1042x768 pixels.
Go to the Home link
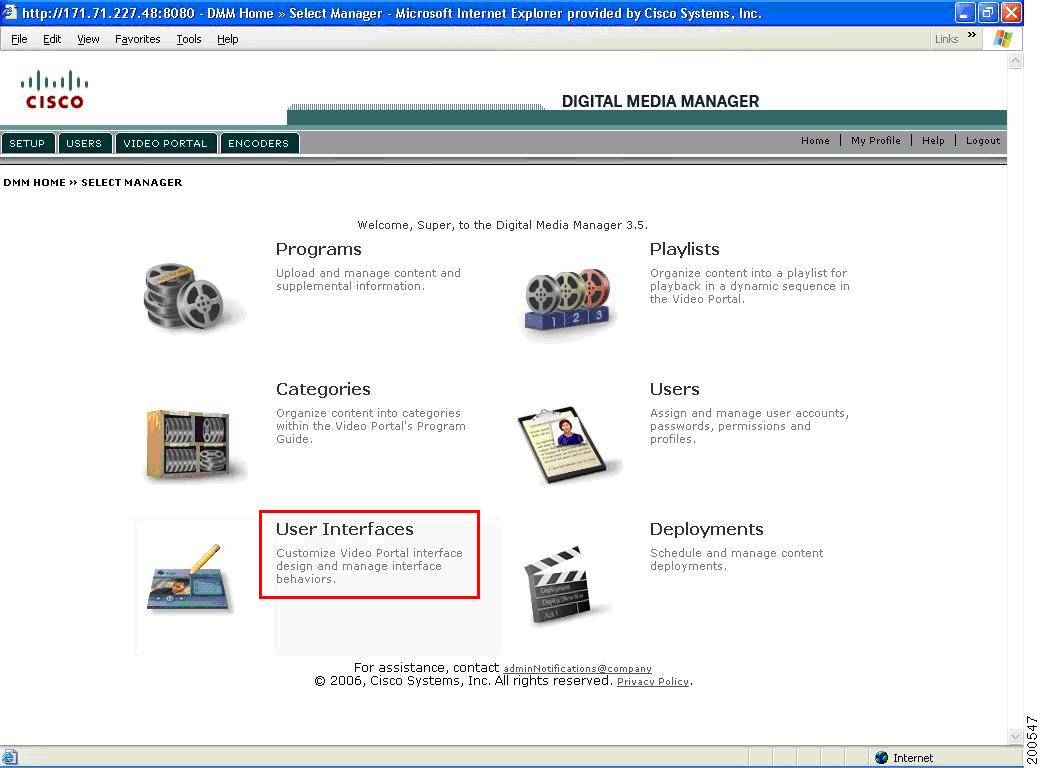815,141
